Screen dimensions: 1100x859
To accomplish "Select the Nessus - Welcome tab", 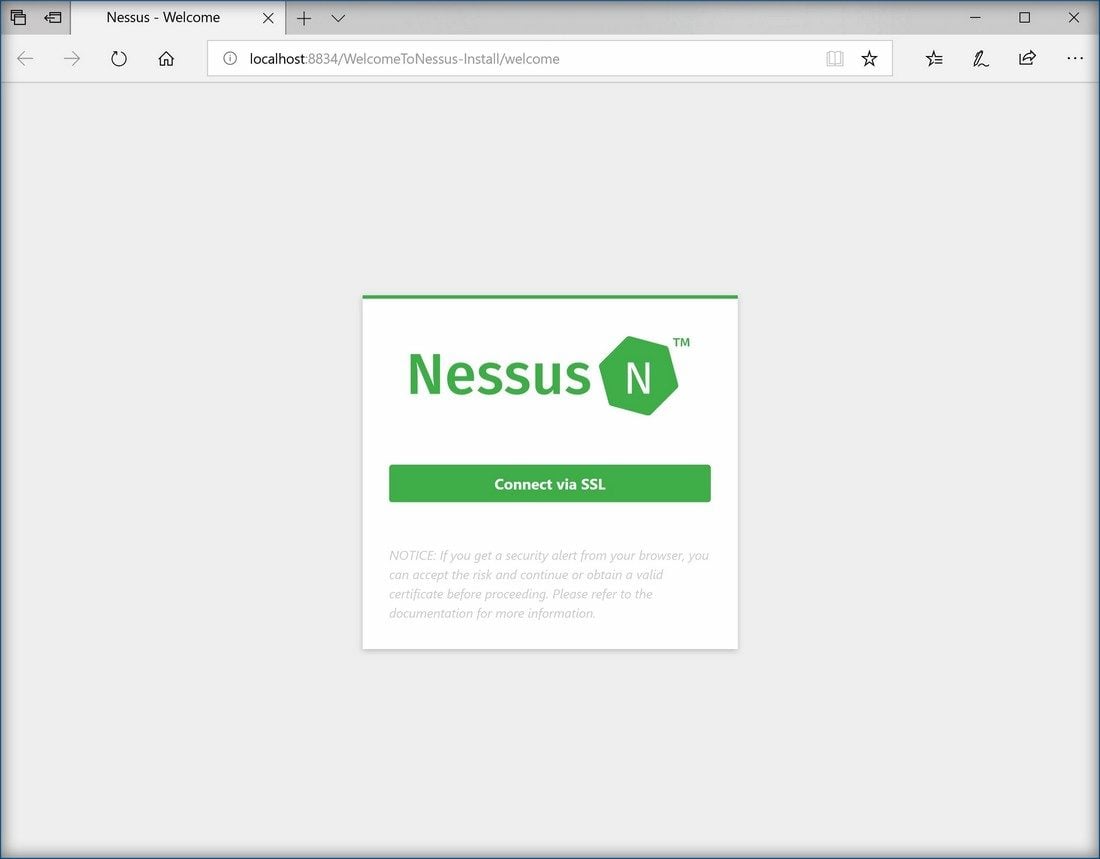I will (x=163, y=18).
